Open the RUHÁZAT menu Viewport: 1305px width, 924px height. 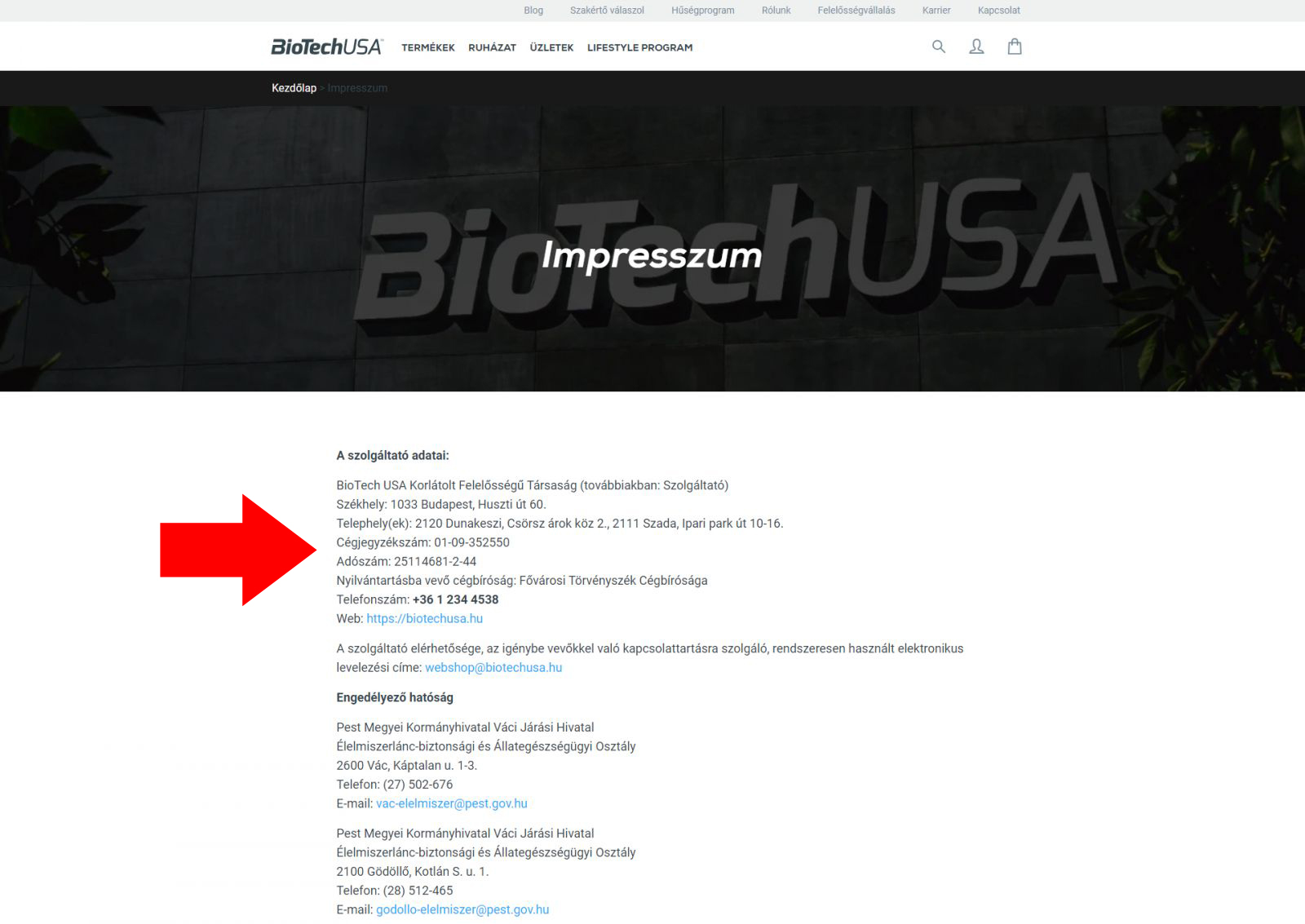click(492, 47)
